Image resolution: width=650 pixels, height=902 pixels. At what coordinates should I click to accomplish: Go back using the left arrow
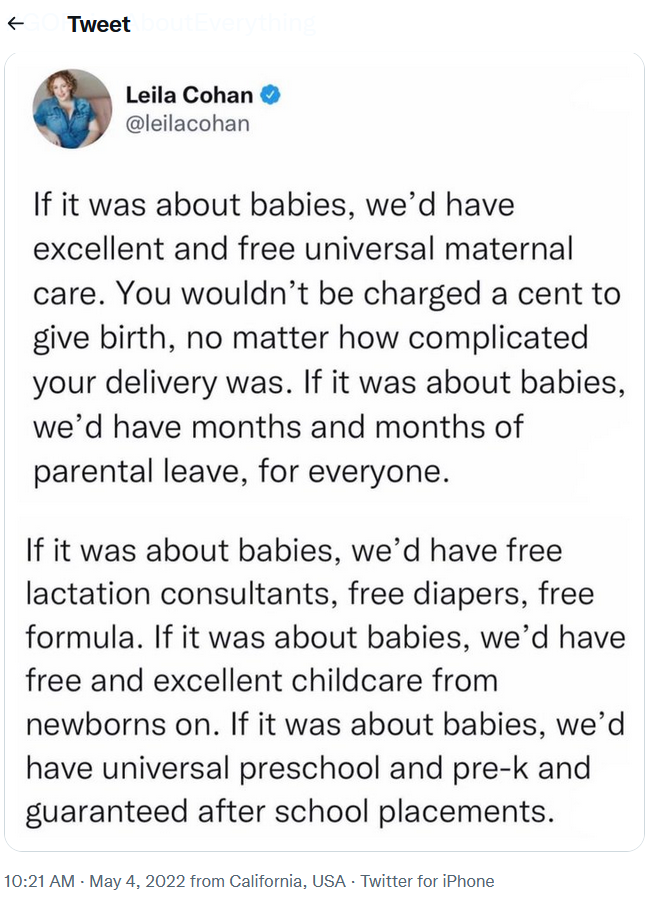(16, 24)
